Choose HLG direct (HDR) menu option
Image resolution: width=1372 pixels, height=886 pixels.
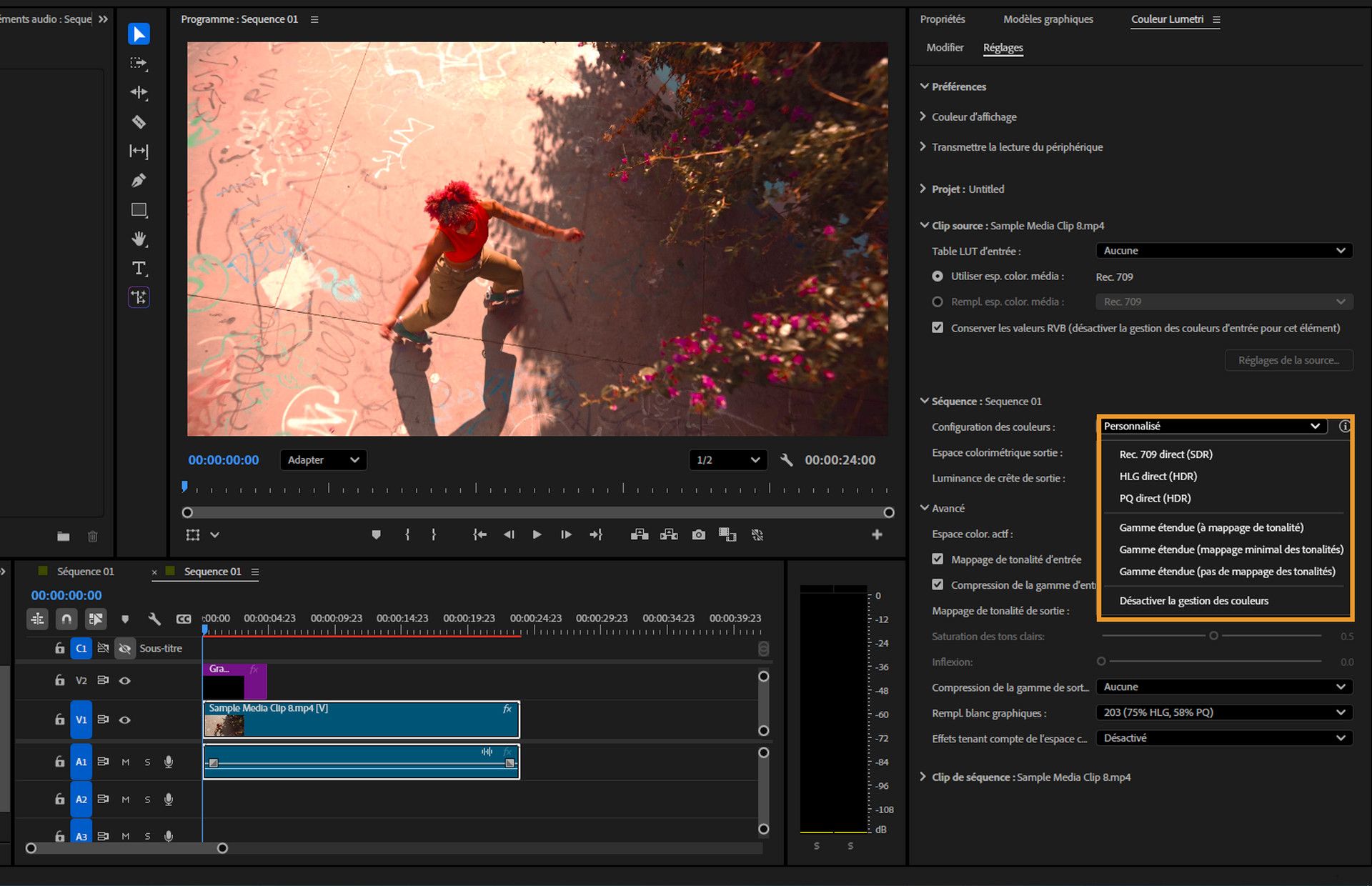pyautogui.click(x=1158, y=476)
